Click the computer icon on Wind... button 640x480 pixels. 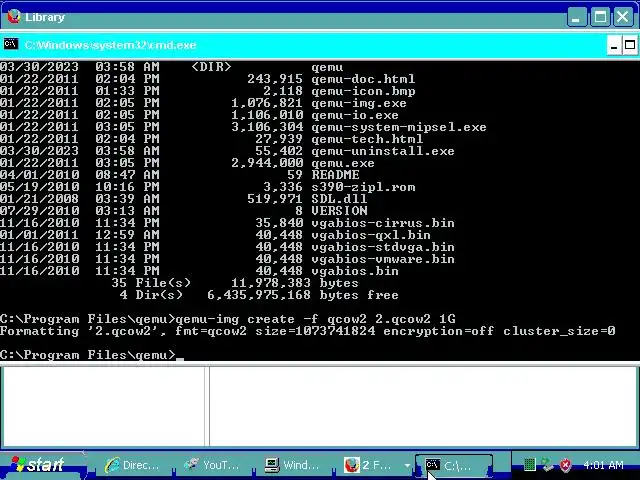(271, 465)
